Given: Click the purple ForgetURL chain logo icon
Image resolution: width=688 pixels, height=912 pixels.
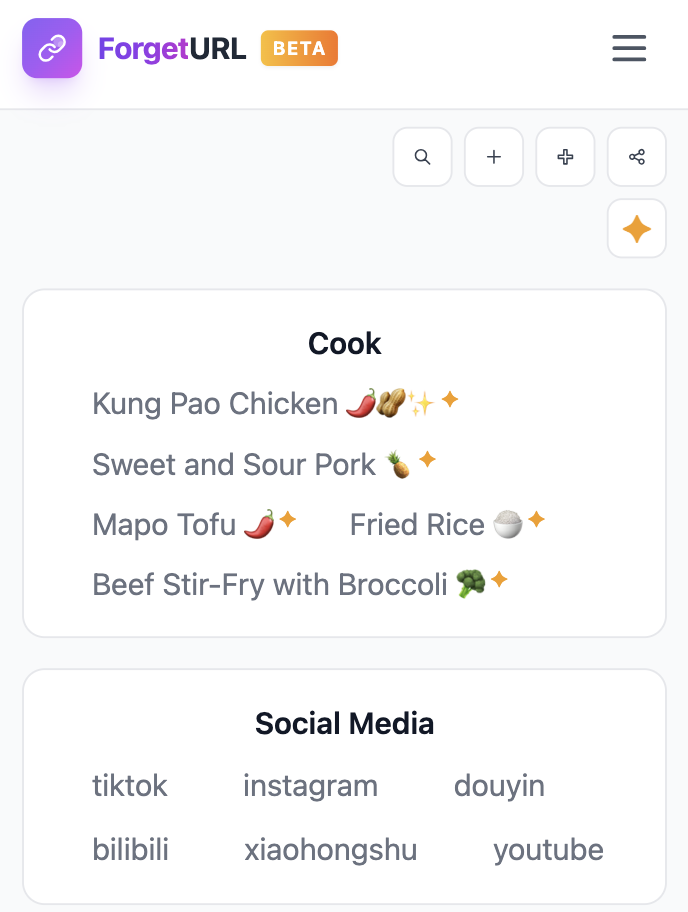Looking at the screenshot, I should 52,48.
